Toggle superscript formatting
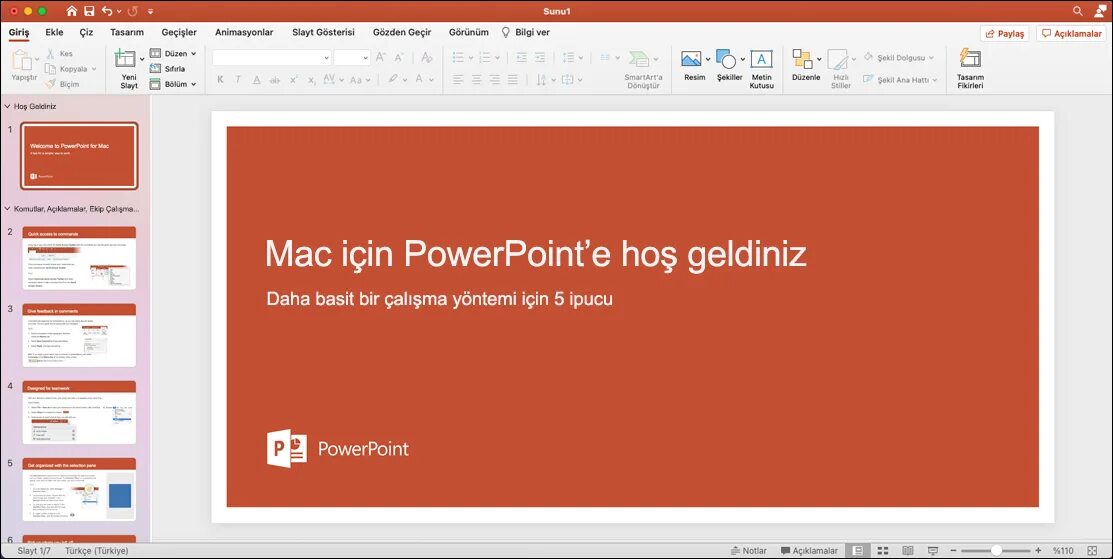This screenshot has width=1113, height=559. coord(293,79)
